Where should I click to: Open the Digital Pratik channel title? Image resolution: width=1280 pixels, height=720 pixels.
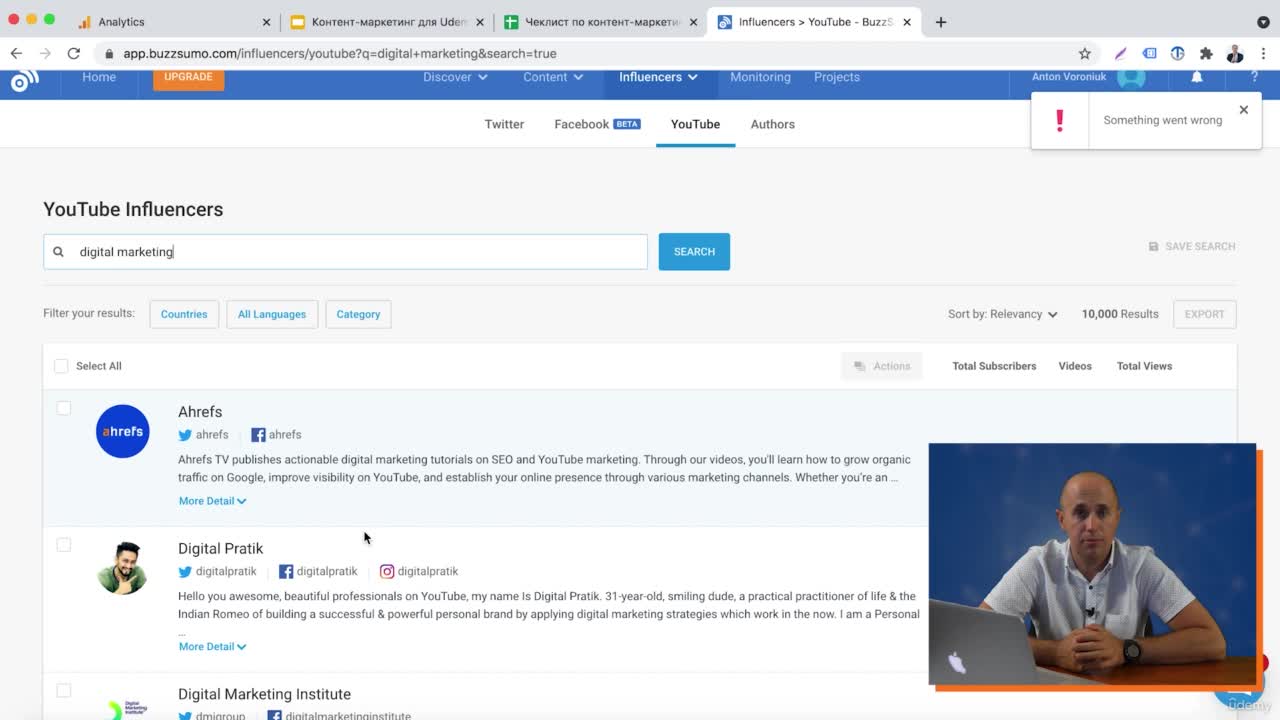tap(220, 549)
